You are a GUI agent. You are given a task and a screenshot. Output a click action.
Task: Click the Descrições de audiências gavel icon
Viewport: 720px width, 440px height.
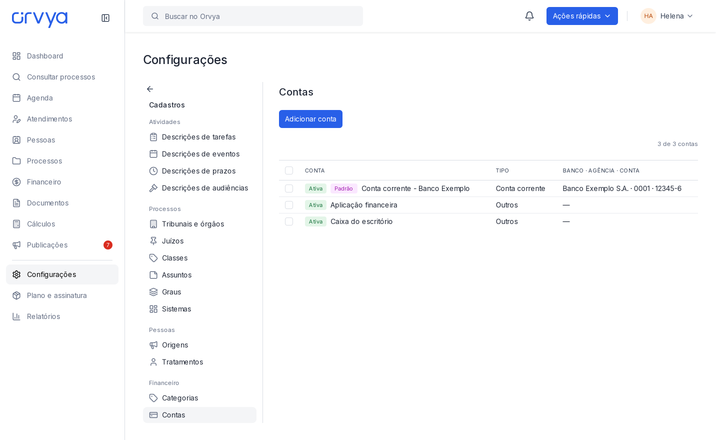click(x=153, y=188)
